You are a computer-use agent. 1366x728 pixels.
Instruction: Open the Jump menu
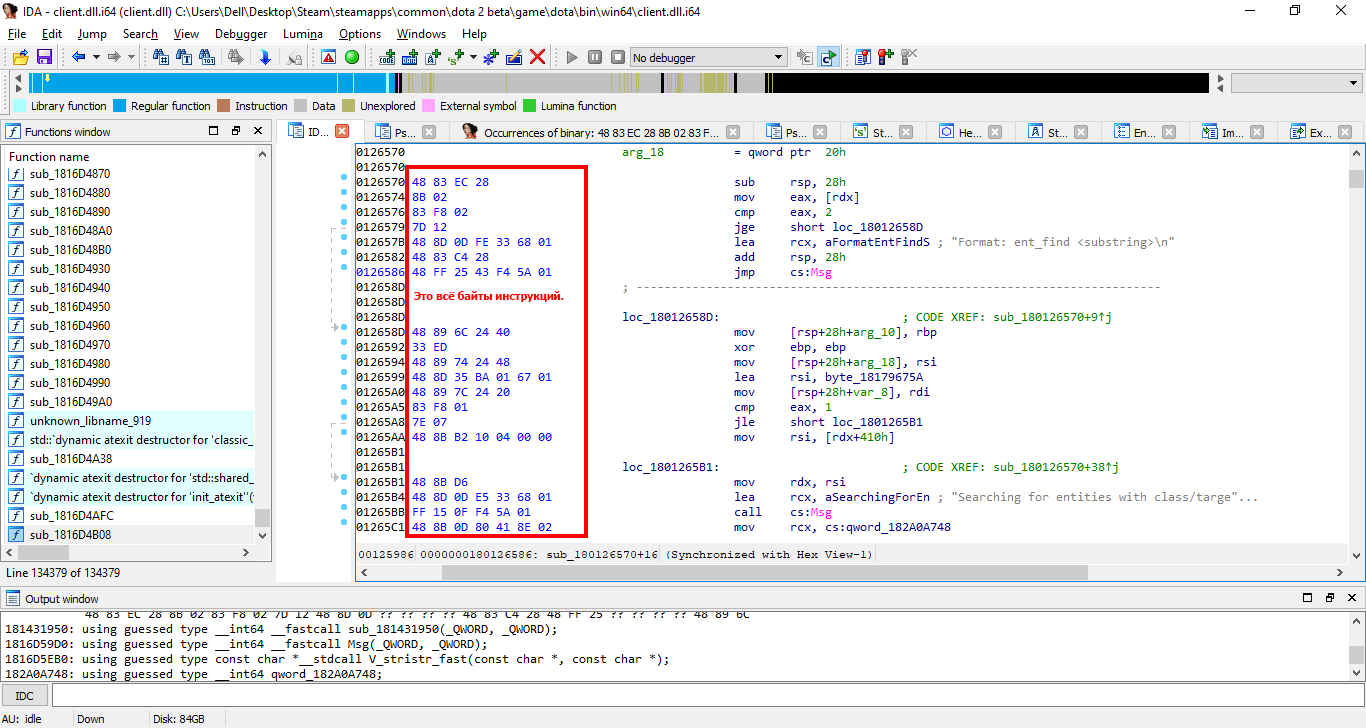point(92,33)
